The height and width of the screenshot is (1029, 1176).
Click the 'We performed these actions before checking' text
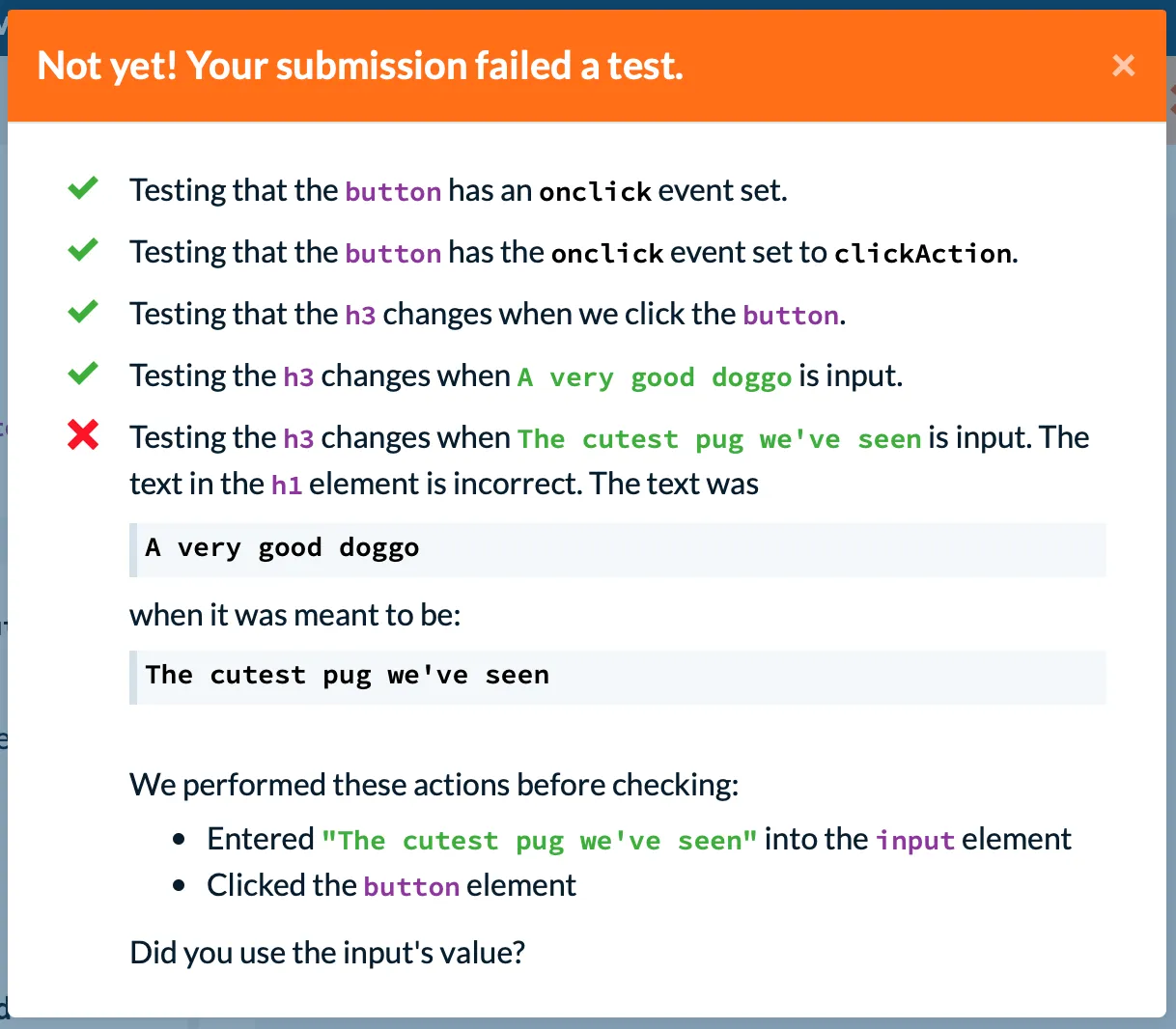(x=434, y=785)
